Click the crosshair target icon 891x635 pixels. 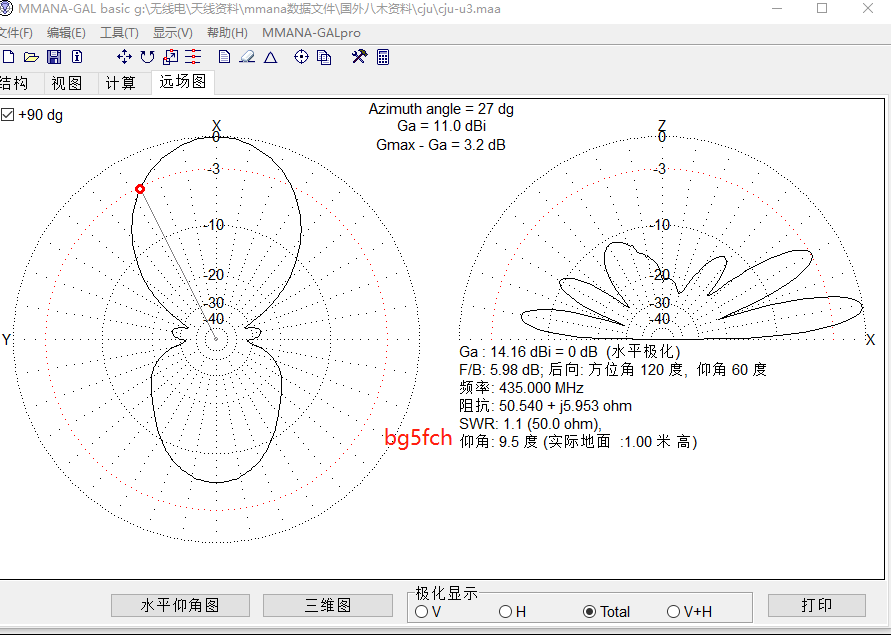click(x=301, y=57)
